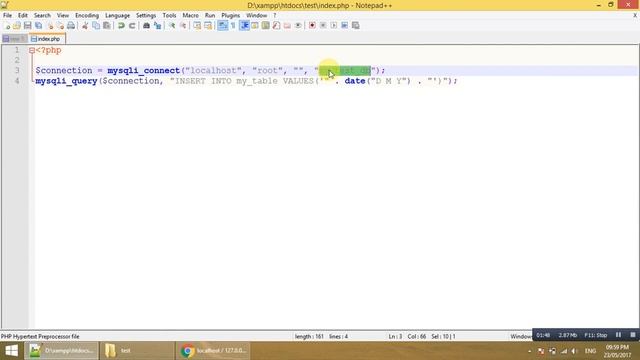Open the Language menu

click(117, 16)
